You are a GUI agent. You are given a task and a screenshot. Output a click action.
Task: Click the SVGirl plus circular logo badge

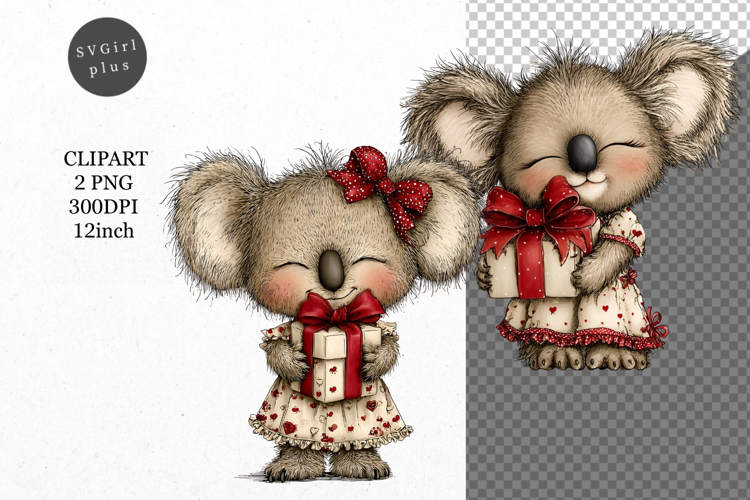pos(107,56)
